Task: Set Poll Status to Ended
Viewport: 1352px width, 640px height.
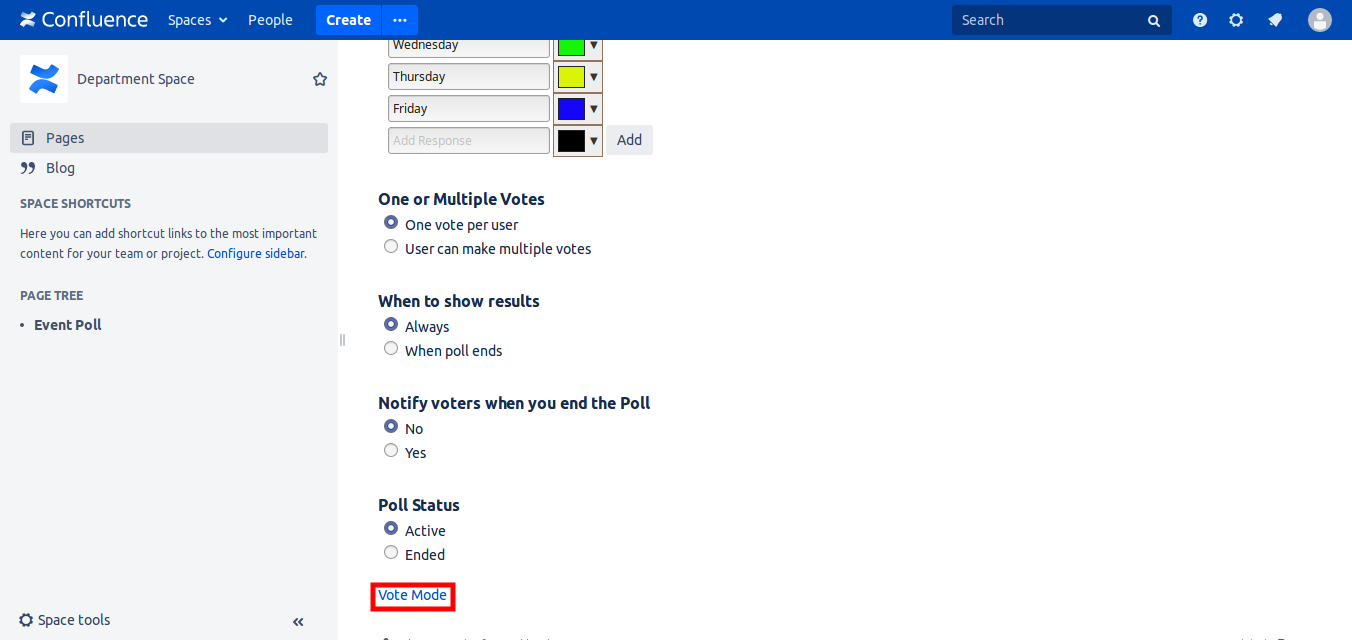Action: pyautogui.click(x=391, y=553)
